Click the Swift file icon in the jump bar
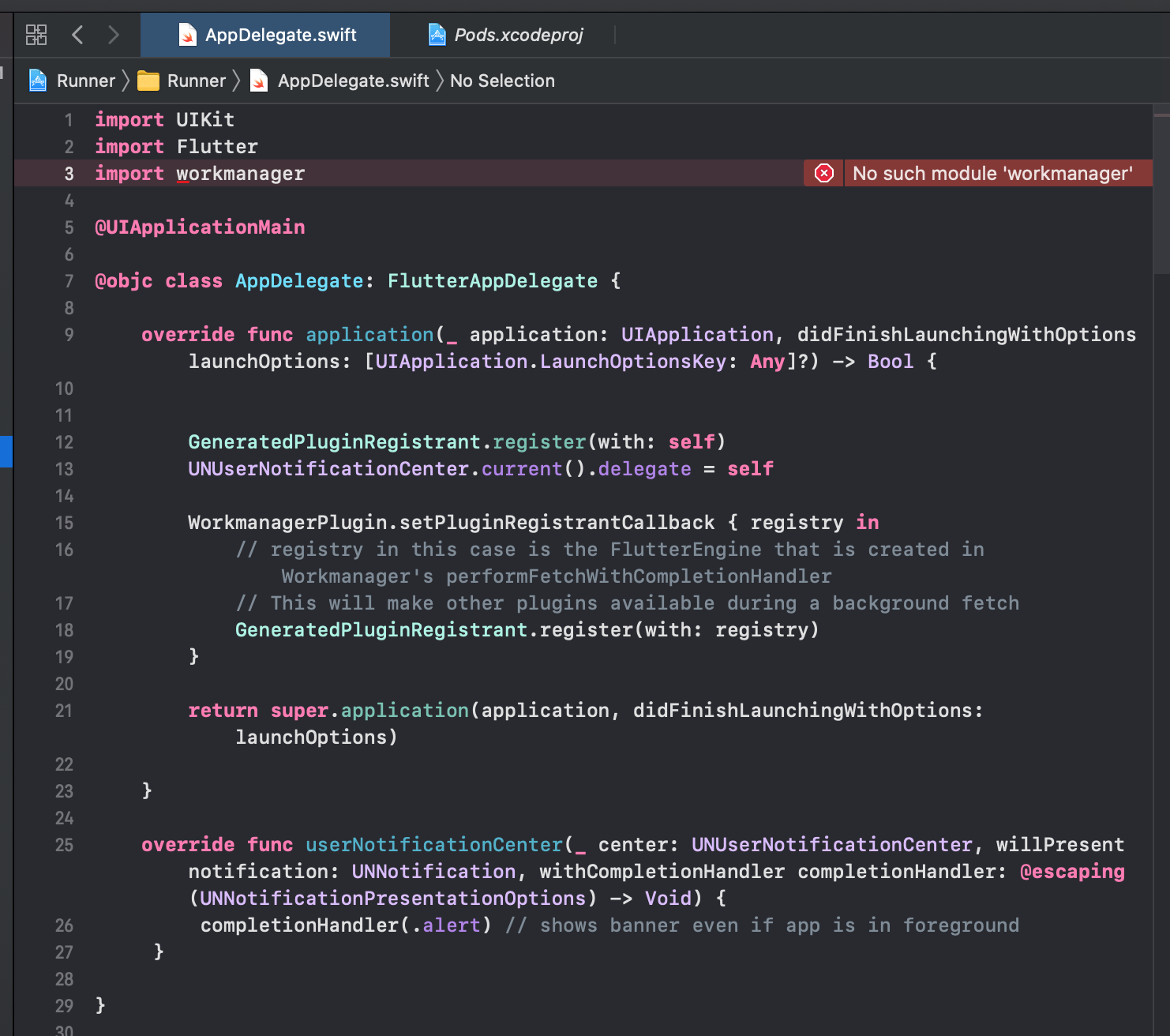1170x1036 pixels. [x=259, y=80]
